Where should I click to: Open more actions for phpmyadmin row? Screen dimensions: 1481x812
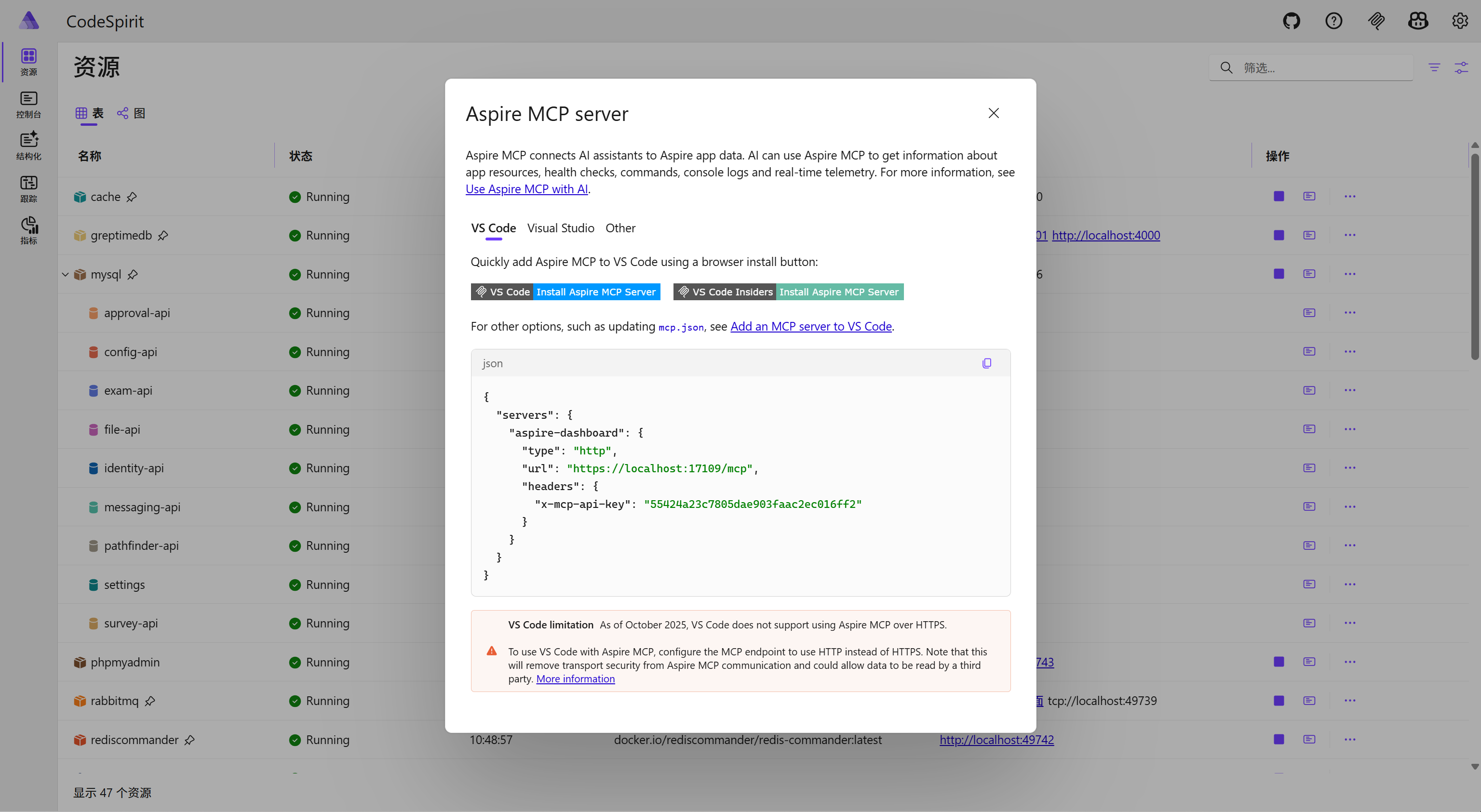1349,662
